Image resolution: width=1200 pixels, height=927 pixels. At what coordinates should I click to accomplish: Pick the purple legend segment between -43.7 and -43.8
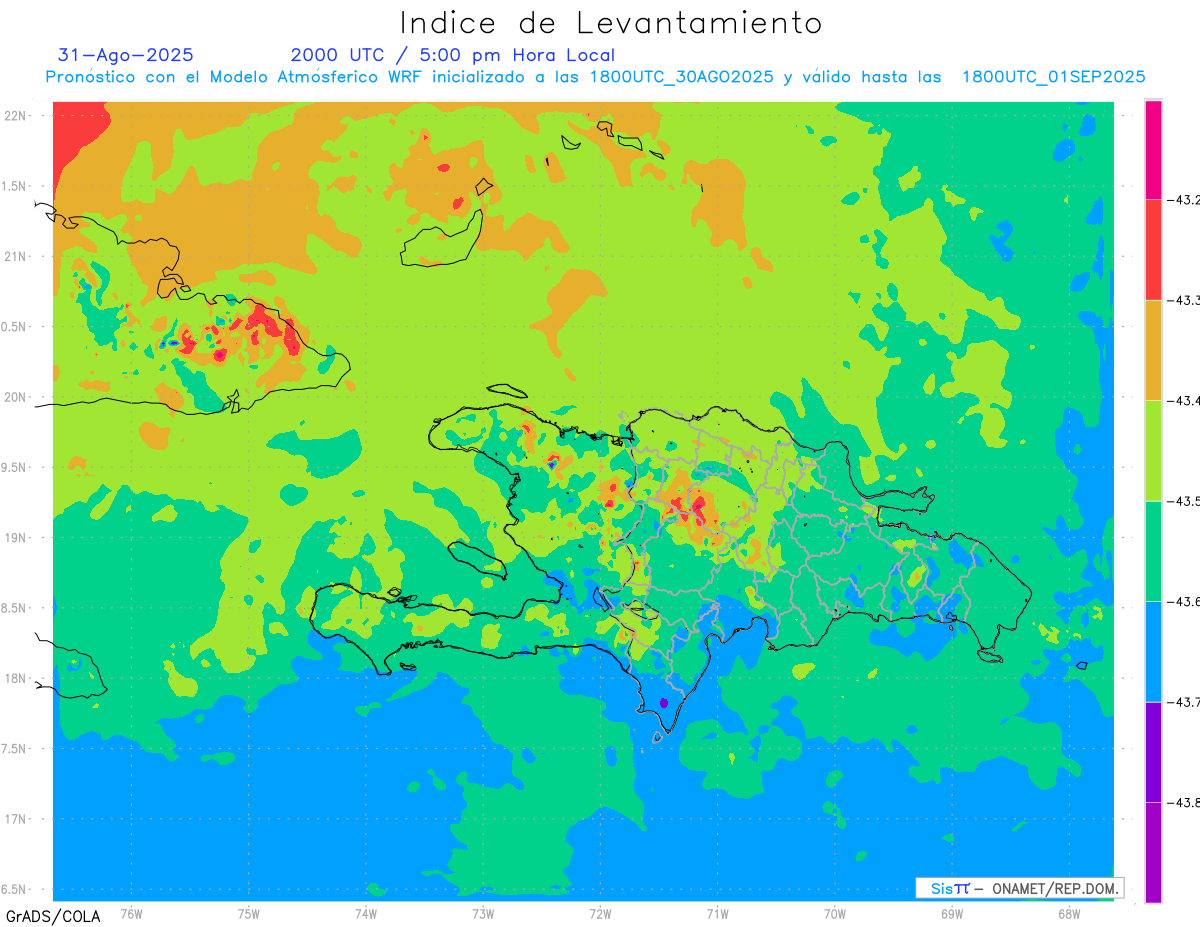pos(1153,752)
